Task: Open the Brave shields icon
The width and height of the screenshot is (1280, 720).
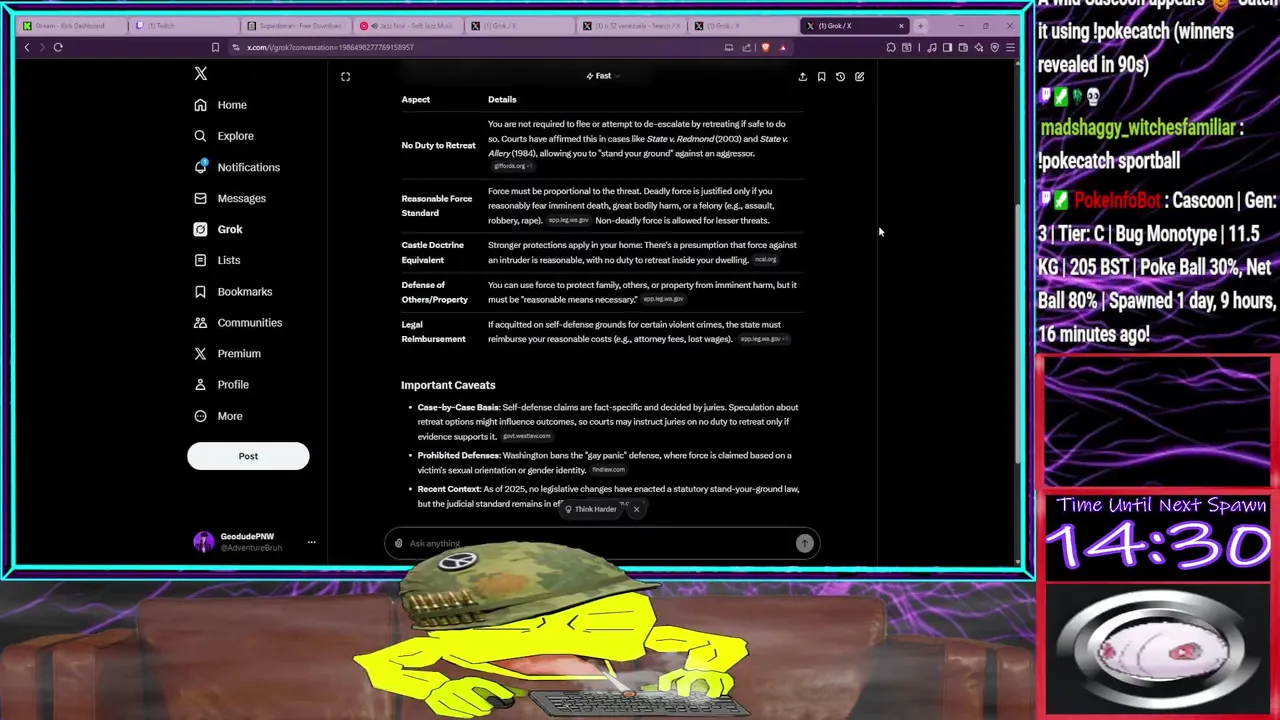Action: pos(765,47)
